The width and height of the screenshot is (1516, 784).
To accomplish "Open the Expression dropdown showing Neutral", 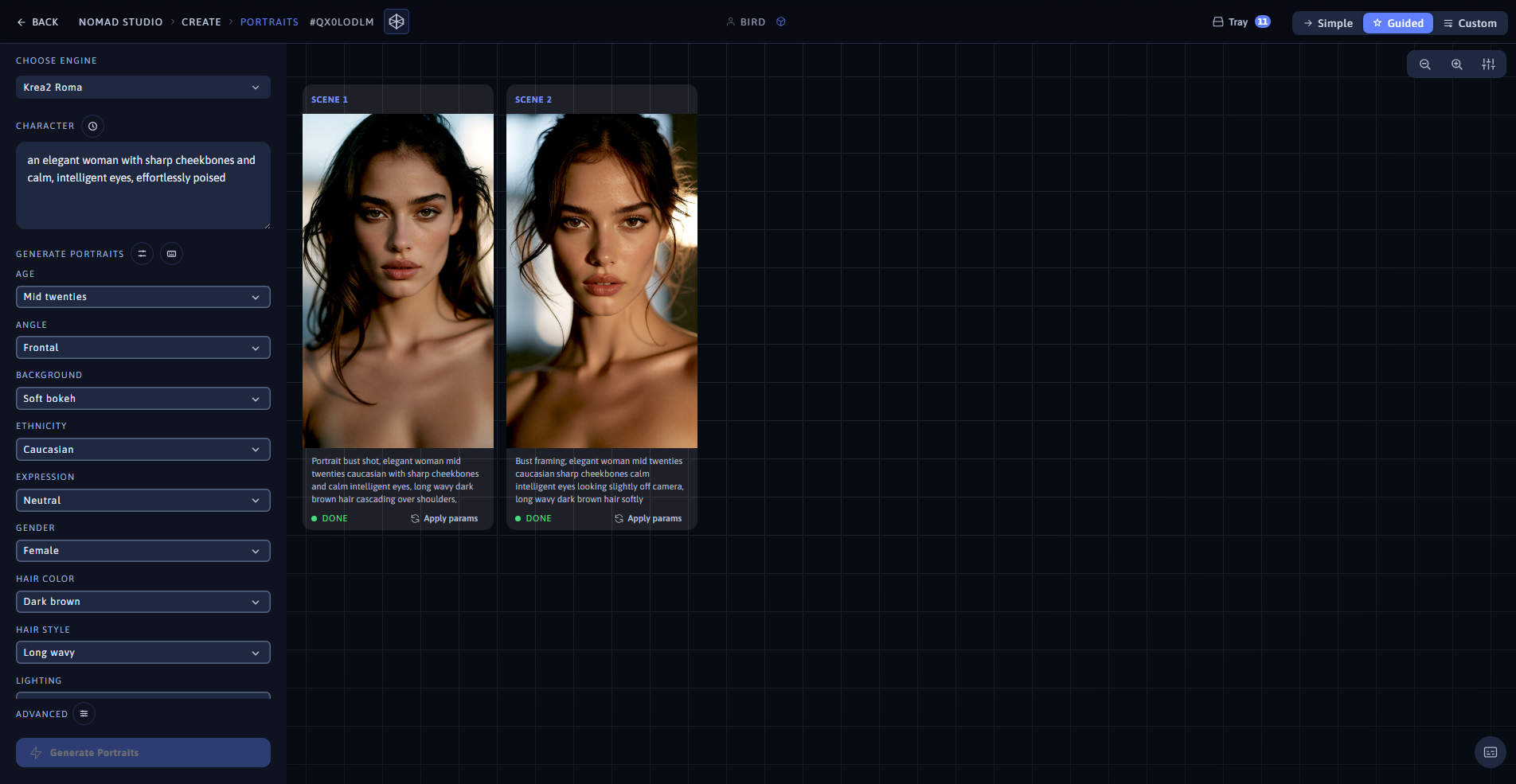I will pyautogui.click(x=143, y=501).
